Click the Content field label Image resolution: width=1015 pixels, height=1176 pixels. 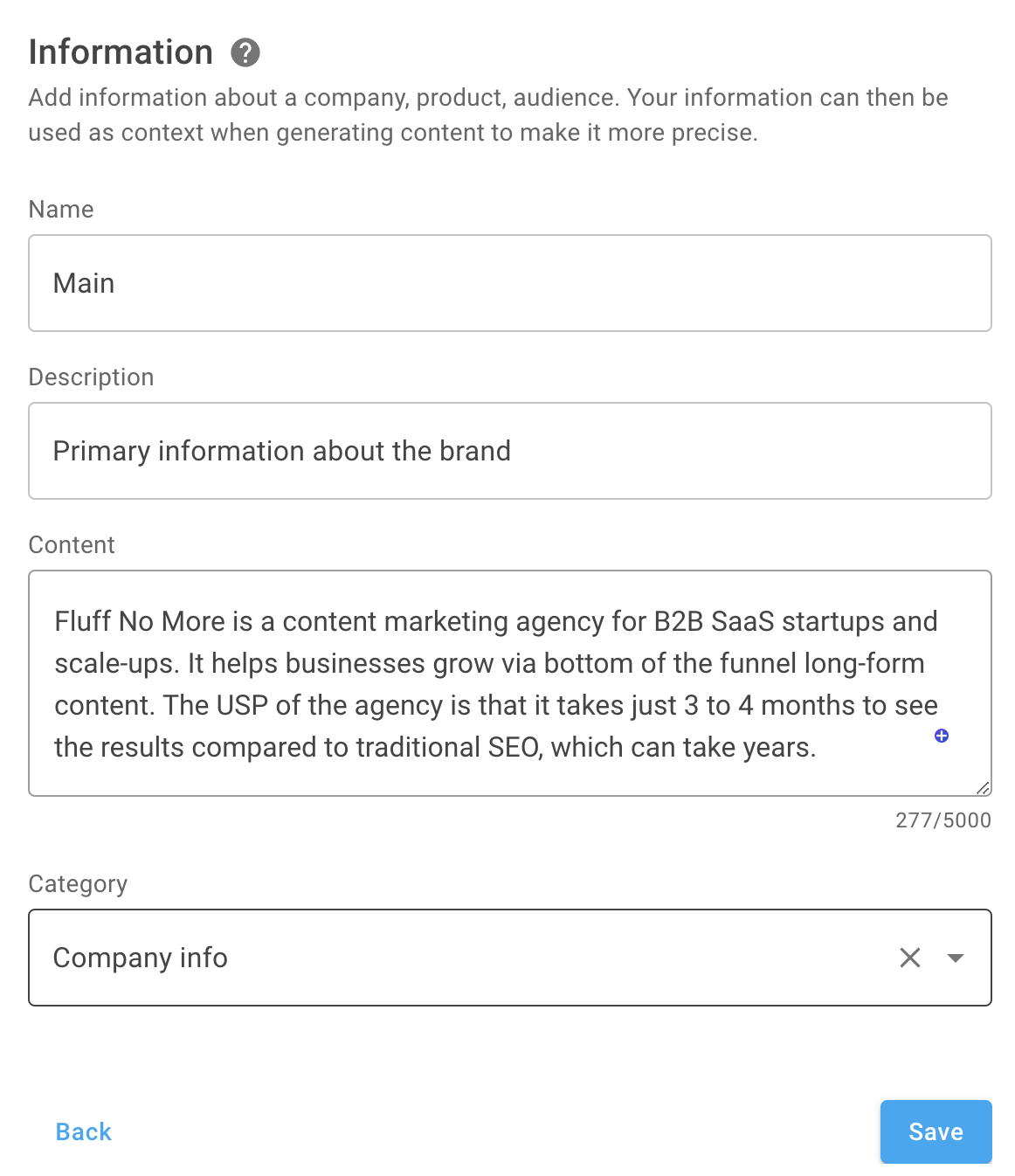[72, 544]
